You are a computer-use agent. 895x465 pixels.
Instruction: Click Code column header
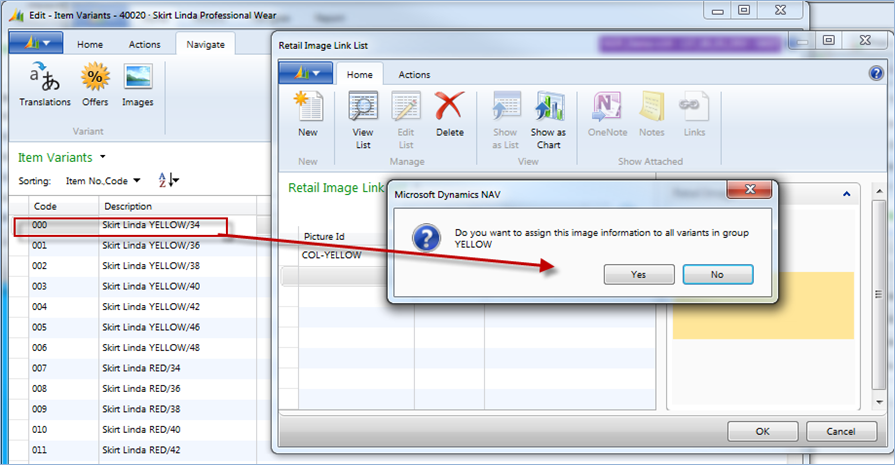coord(63,206)
